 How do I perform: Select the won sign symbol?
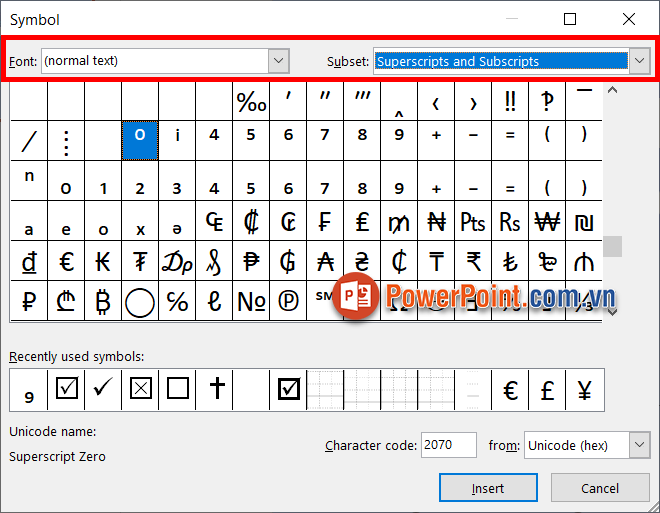pos(547,221)
